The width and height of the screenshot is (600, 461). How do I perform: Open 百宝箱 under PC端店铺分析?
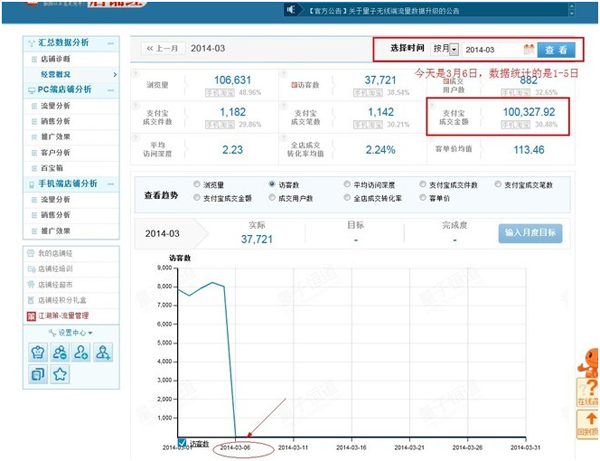pyautogui.click(x=51, y=170)
